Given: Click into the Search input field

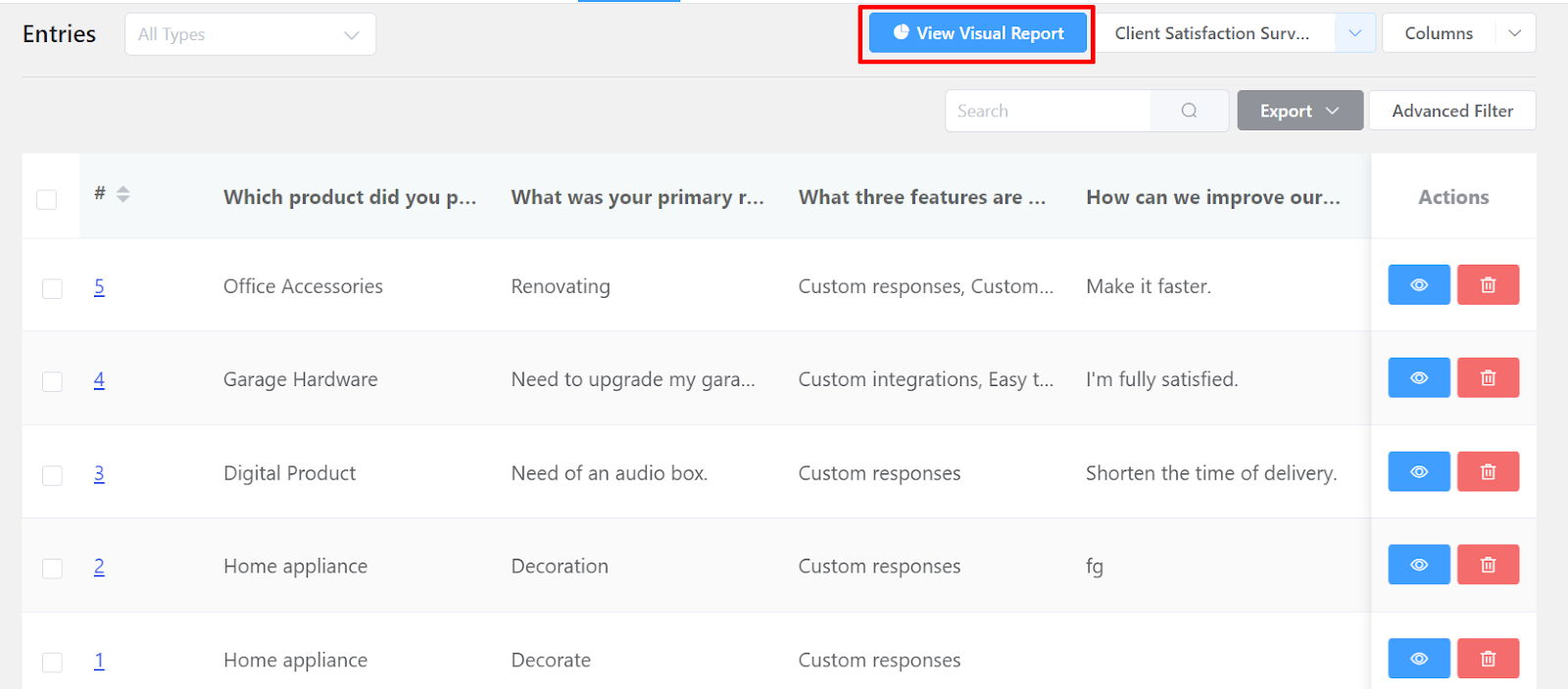Looking at the screenshot, I should [1047, 111].
